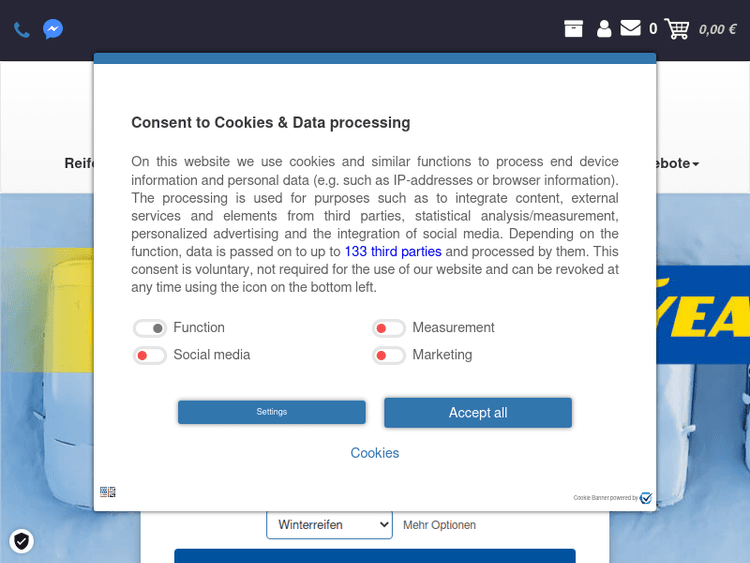This screenshot has height=563, width=750.
Task: Click Mehr Optionen link
Action: click(x=439, y=525)
